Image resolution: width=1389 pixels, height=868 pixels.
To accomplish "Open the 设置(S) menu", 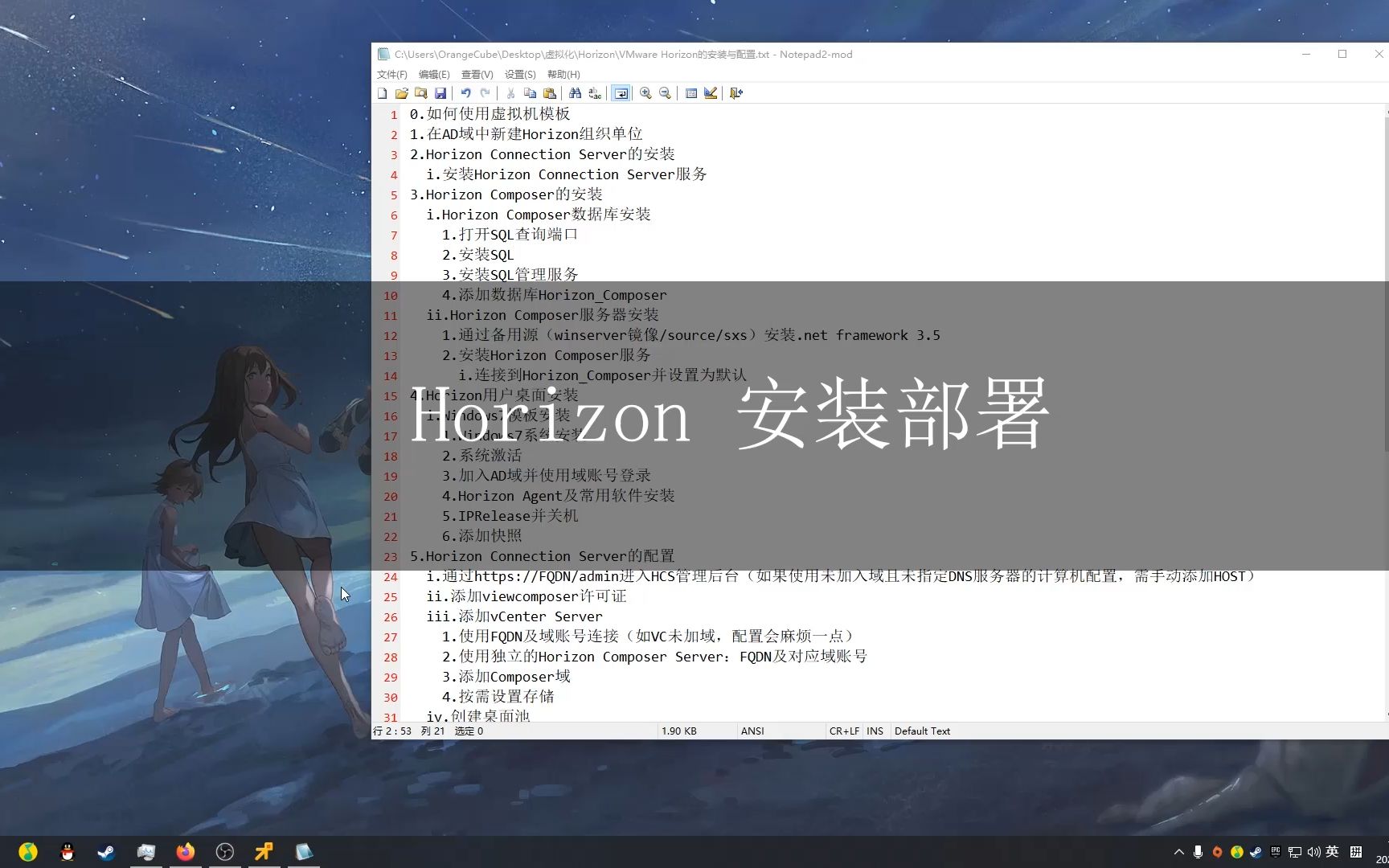I will (x=520, y=74).
